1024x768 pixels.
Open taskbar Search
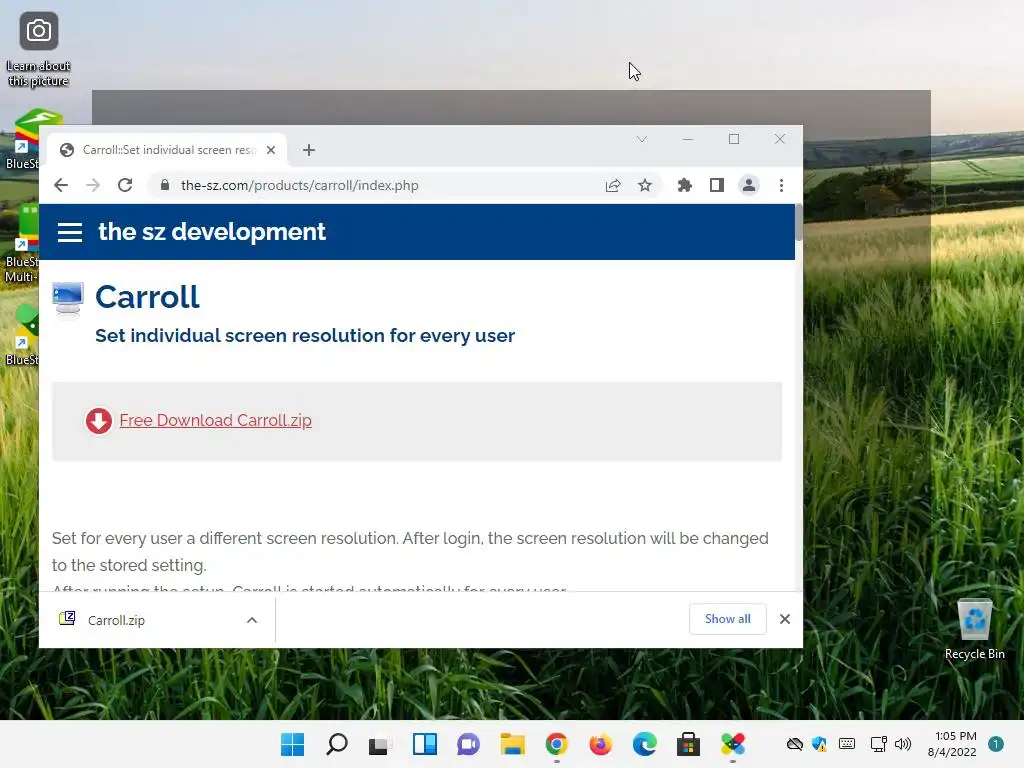[x=337, y=744]
